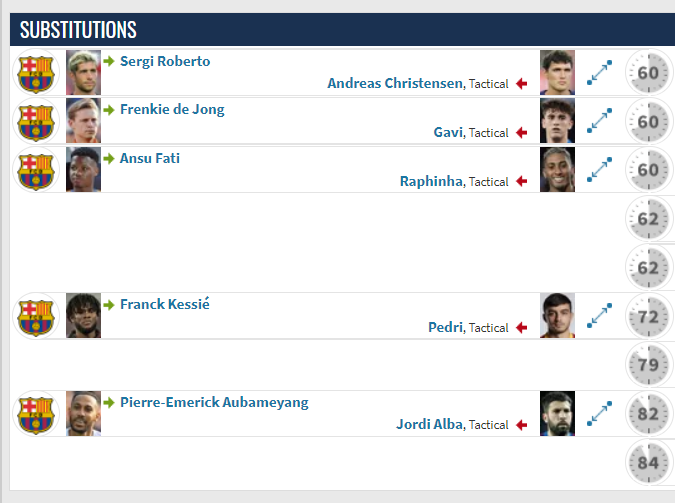Click the Barcelona crest beside Franck Kessié

pos(36,317)
